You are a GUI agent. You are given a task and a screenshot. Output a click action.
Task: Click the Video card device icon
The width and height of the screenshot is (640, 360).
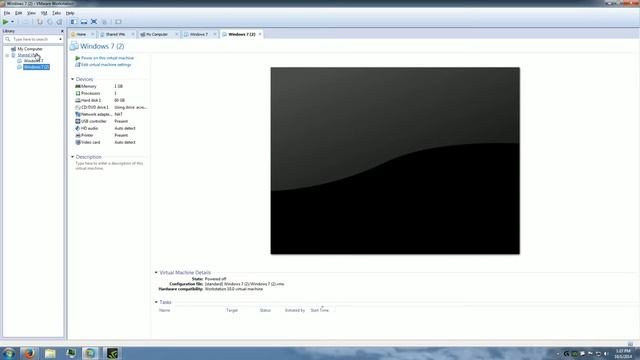78,142
